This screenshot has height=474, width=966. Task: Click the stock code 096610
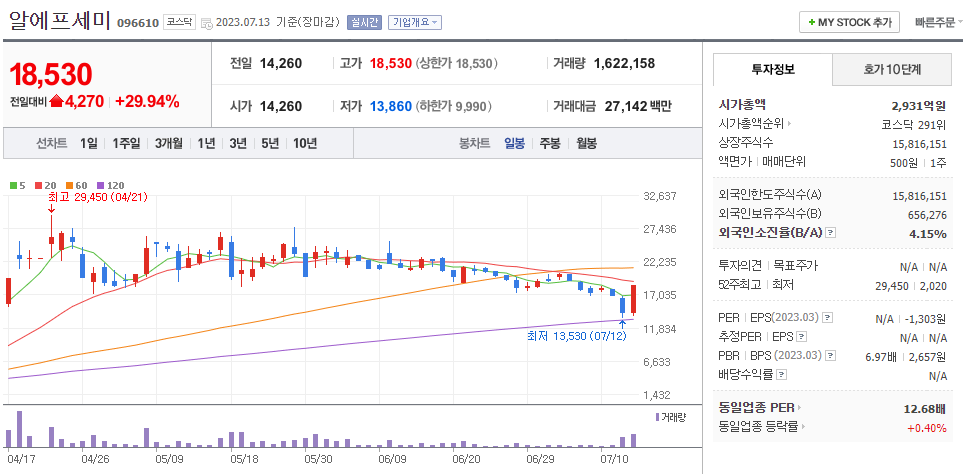pyautogui.click(x=137, y=23)
